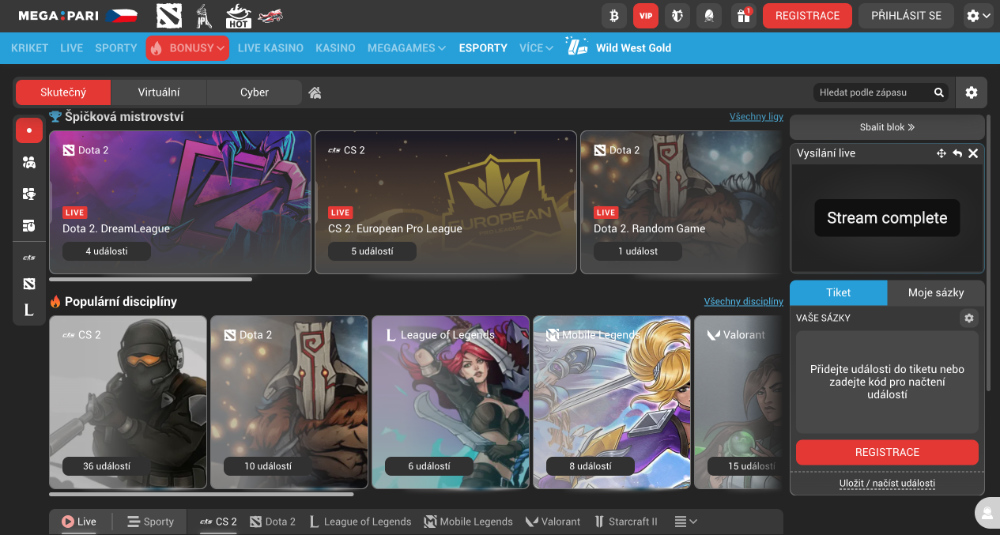The width and height of the screenshot is (1000, 535).
Task: Click the CS sidebar icon
Action: [29, 258]
